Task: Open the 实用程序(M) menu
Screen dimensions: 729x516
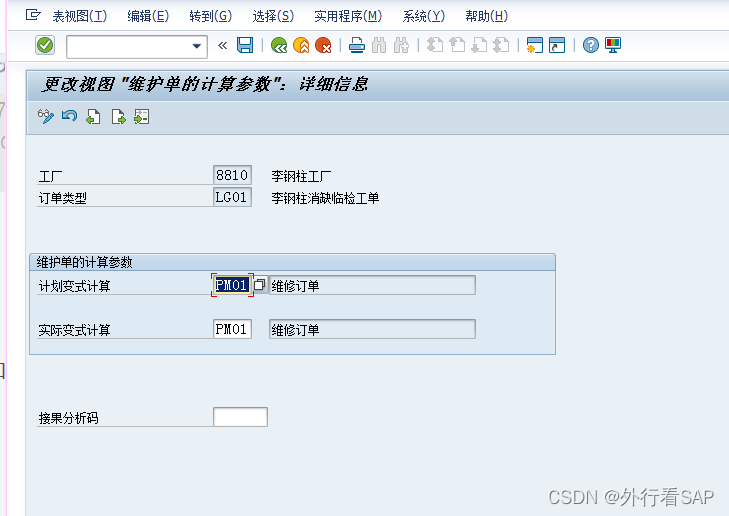Action: click(348, 16)
